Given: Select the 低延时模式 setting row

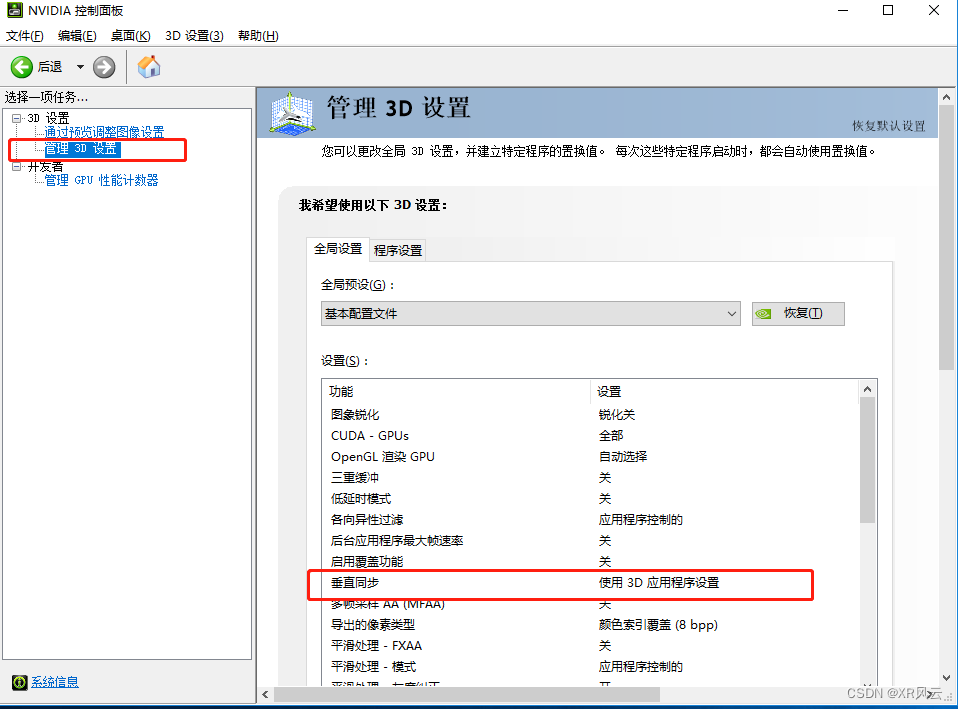Looking at the screenshot, I should (590, 499).
